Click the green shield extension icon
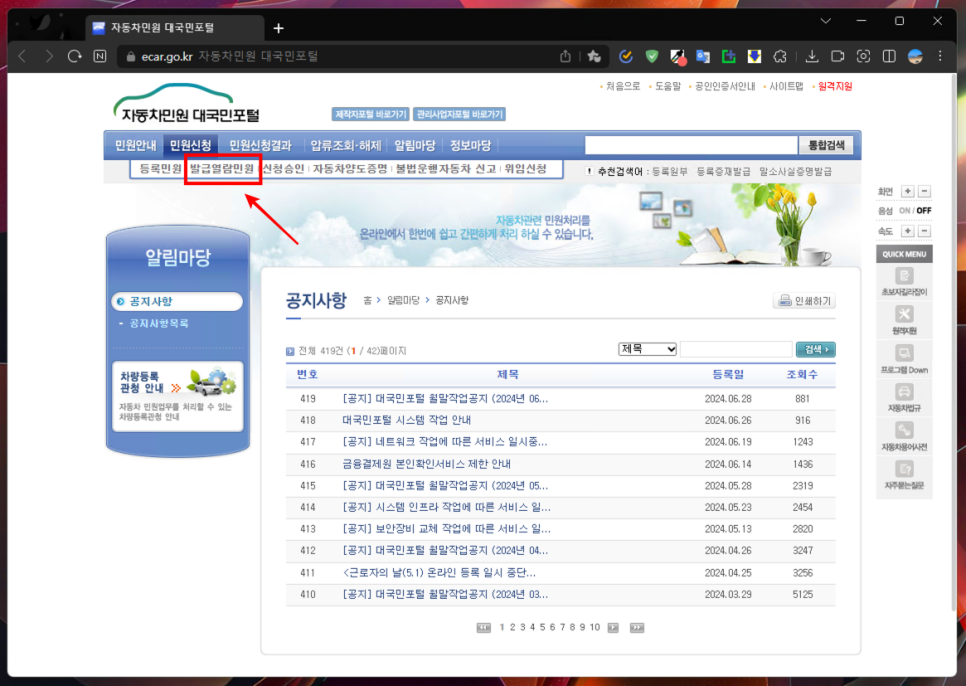 (652, 57)
